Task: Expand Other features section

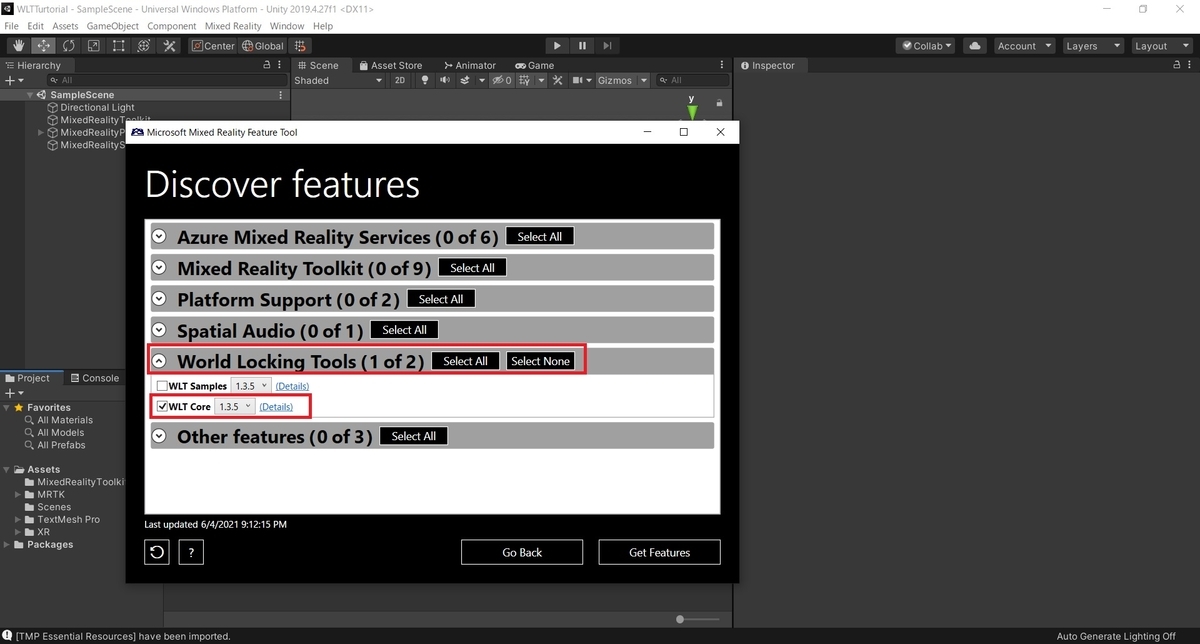Action: click(x=159, y=436)
